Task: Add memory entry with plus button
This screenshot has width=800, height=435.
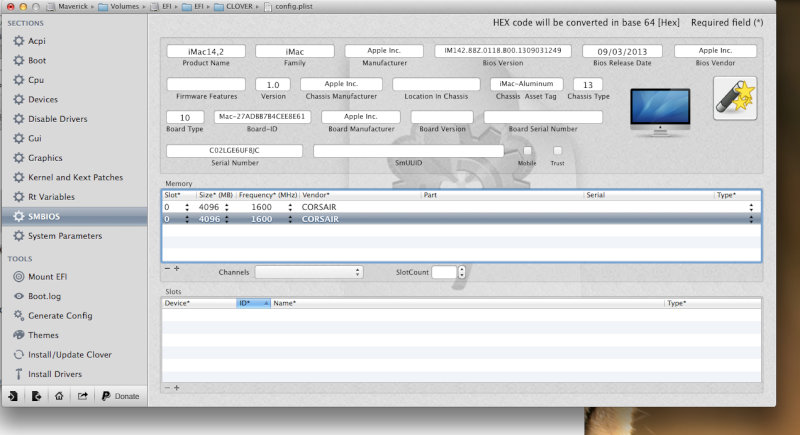Action: [x=177, y=268]
